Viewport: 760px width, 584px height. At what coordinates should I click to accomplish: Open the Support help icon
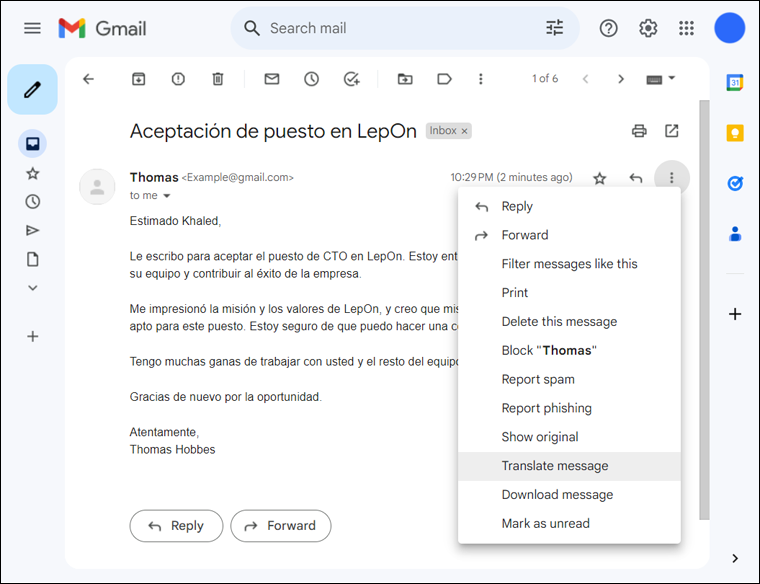(608, 28)
